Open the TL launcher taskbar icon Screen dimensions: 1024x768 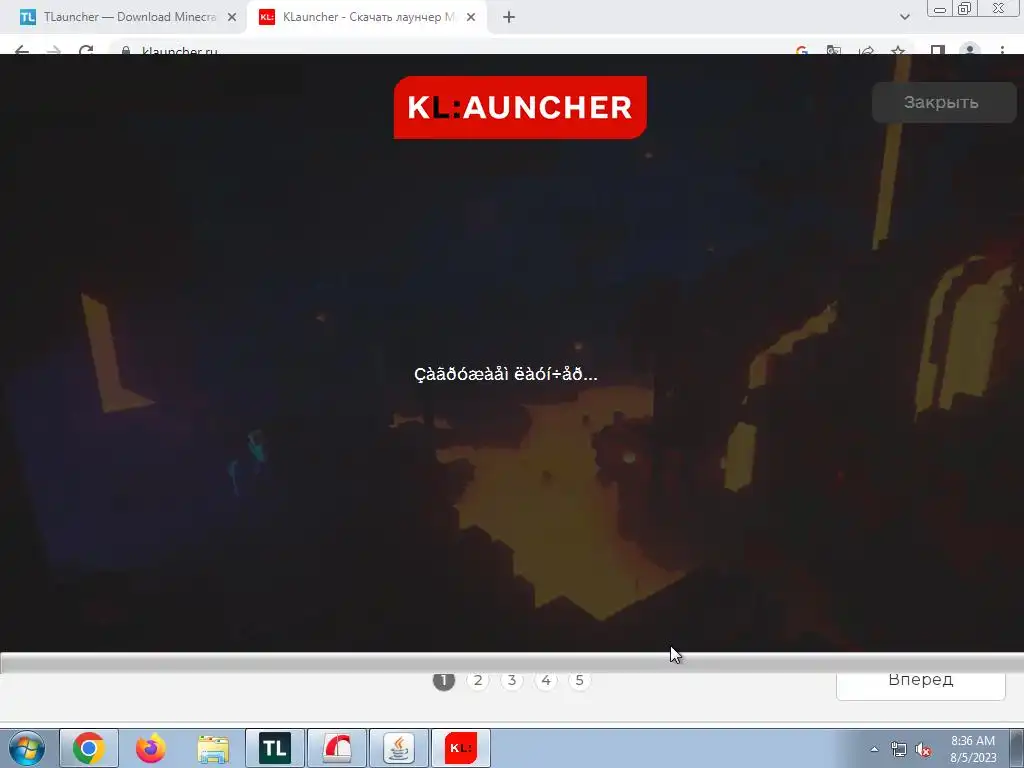coord(275,748)
